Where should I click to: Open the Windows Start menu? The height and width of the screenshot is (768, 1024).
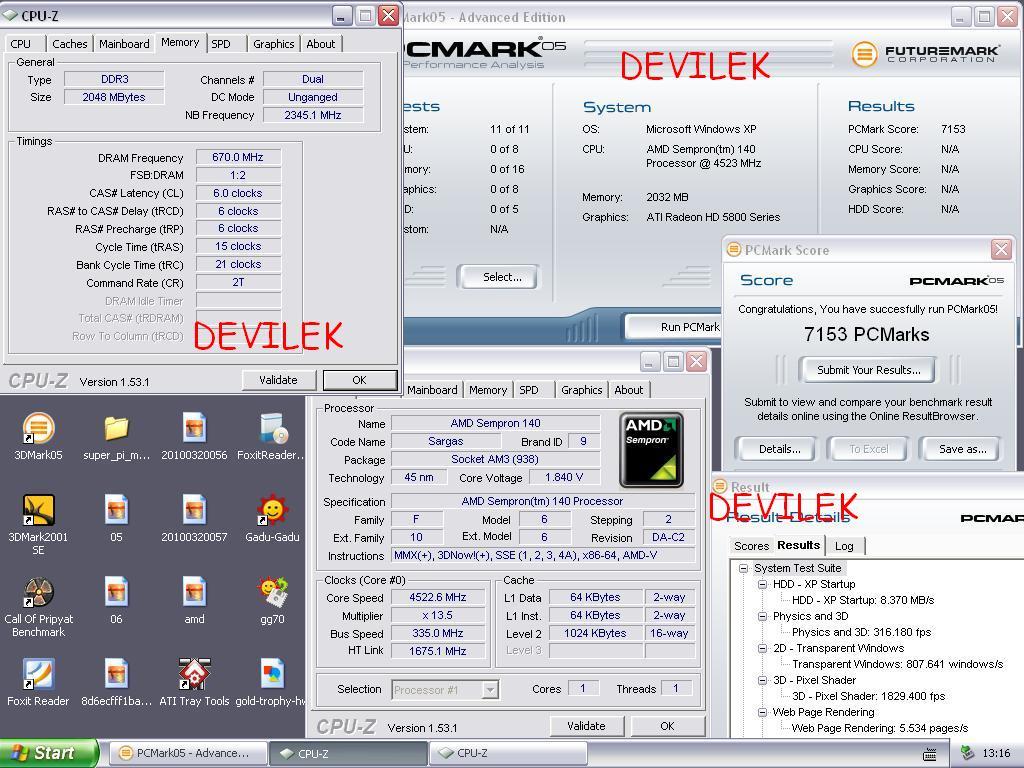(49, 753)
